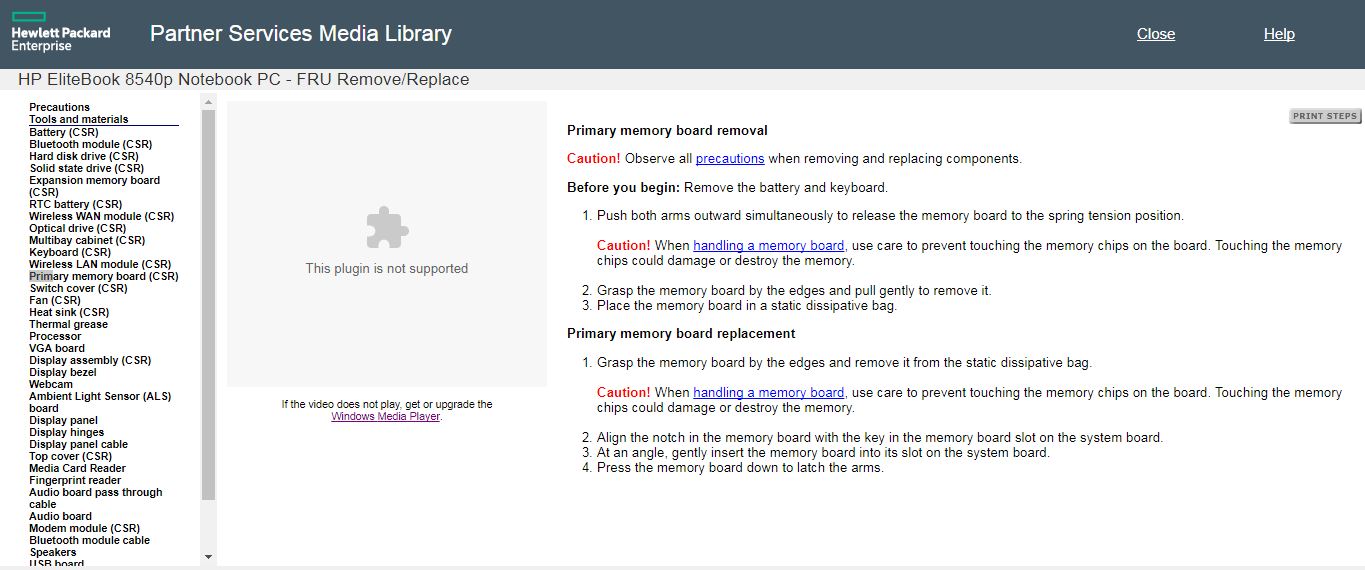Open RTC battery (CSR) procedure
This screenshot has width=1365, height=570.
(76, 204)
